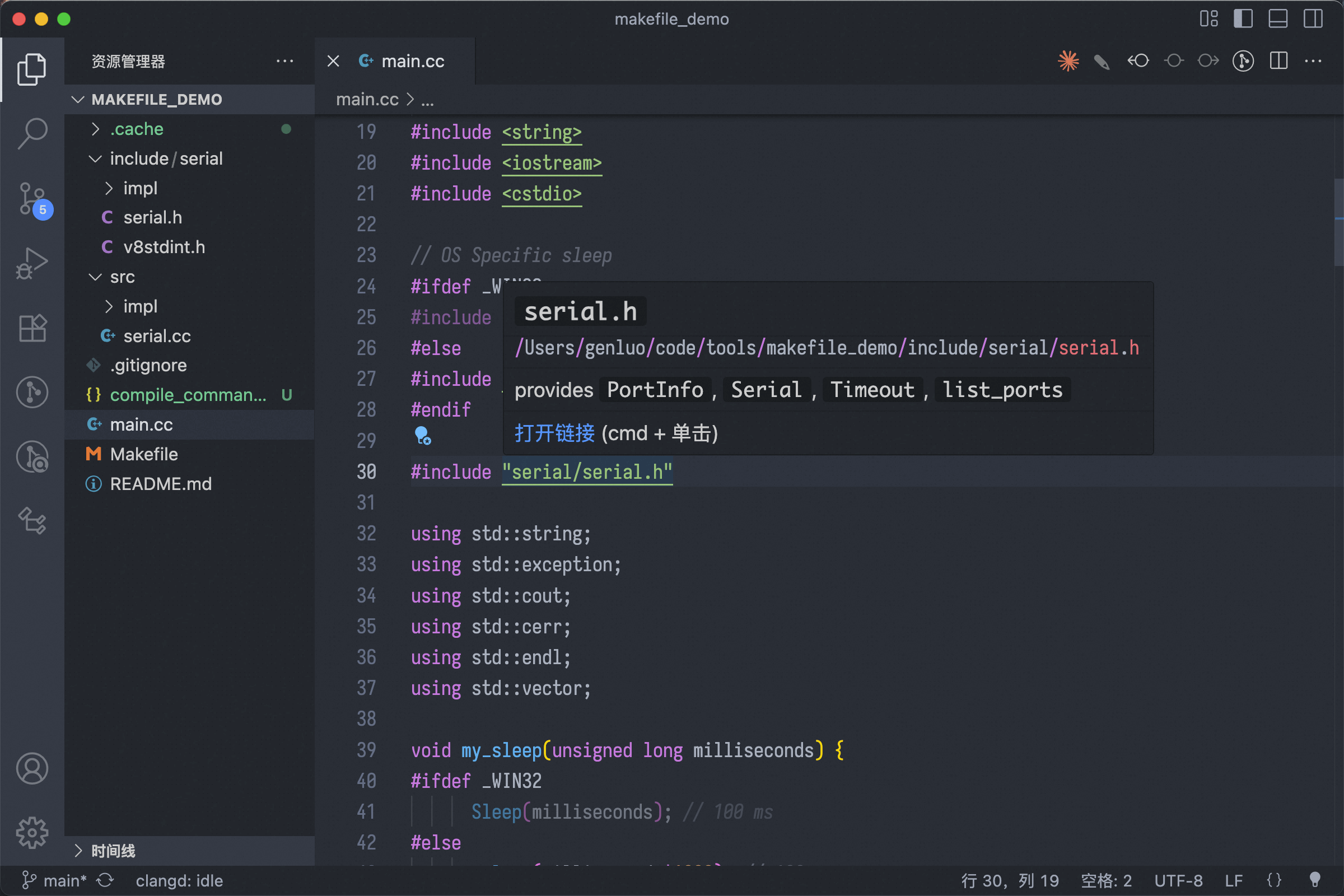Open the Extensions view

32,328
